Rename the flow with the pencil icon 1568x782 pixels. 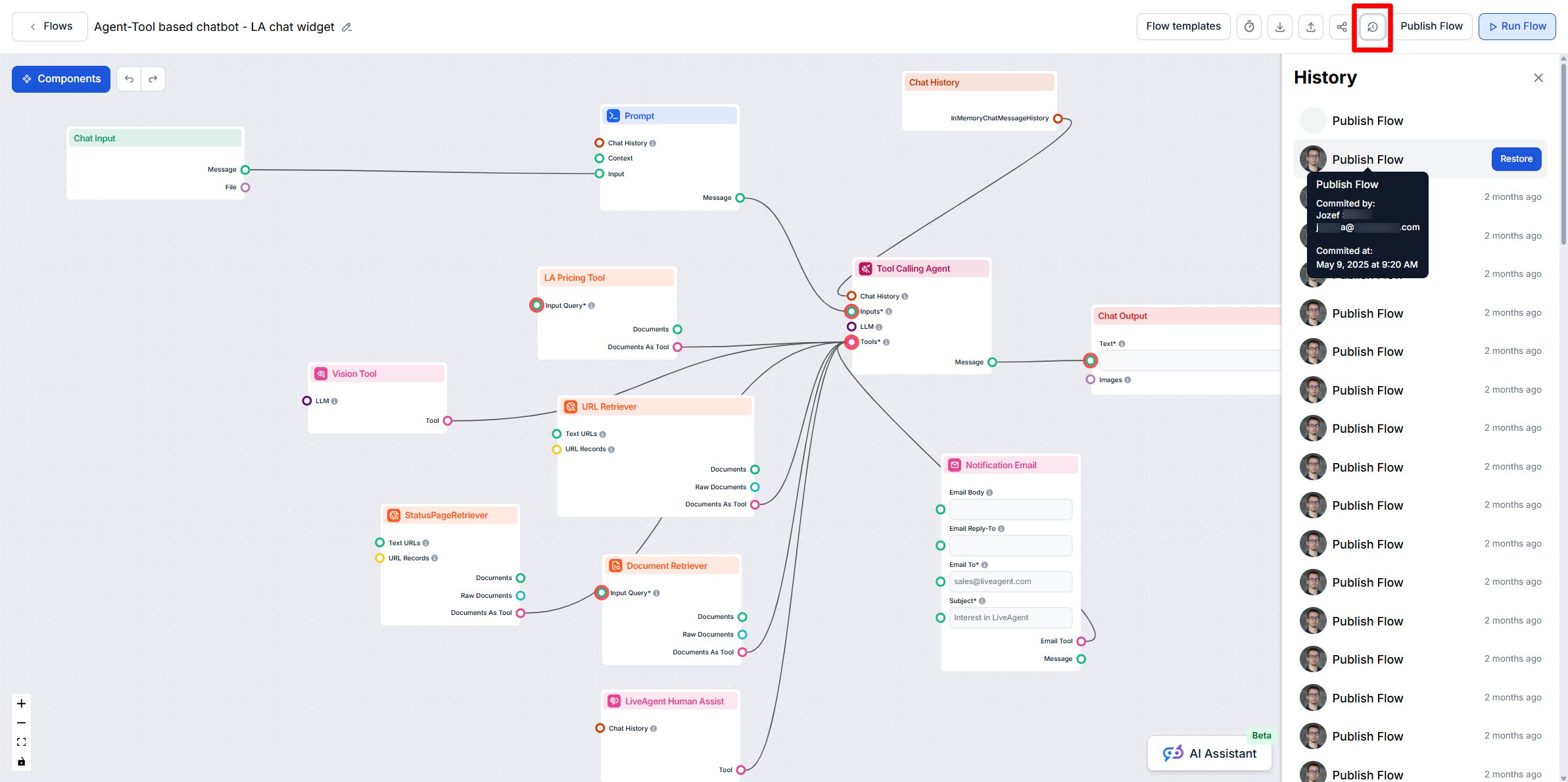tap(347, 27)
